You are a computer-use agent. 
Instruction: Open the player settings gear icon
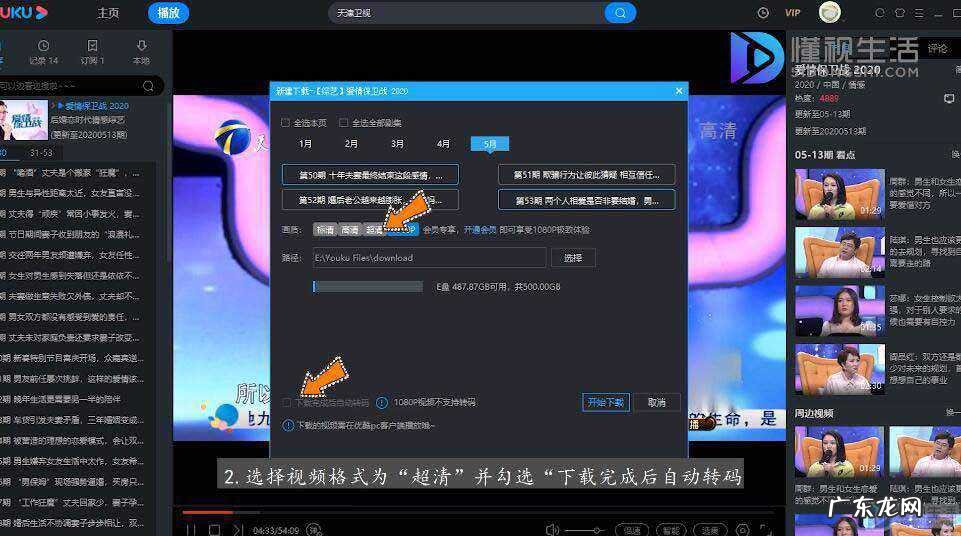tap(742, 530)
